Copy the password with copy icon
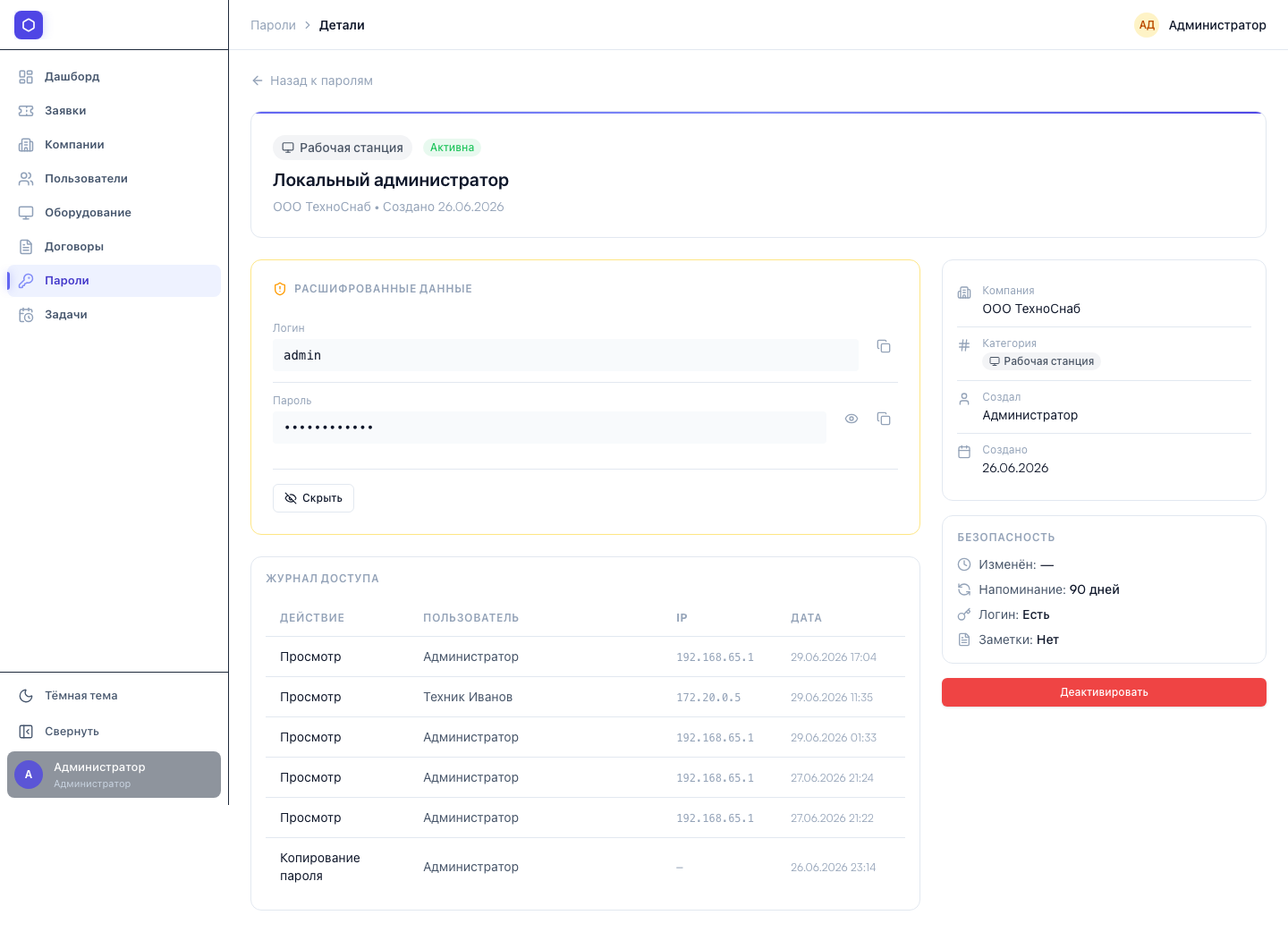Screen dimensions: 1288x932 point(884,419)
